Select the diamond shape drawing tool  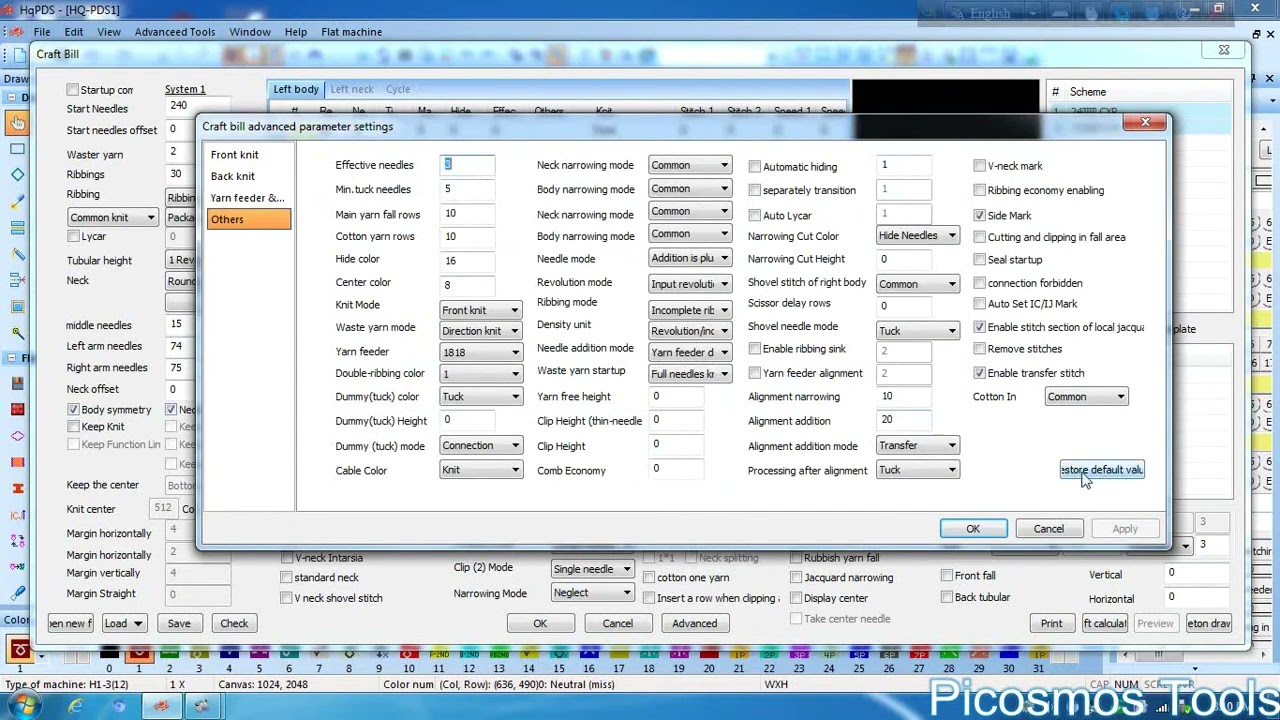pyautogui.click(x=17, y=175)
